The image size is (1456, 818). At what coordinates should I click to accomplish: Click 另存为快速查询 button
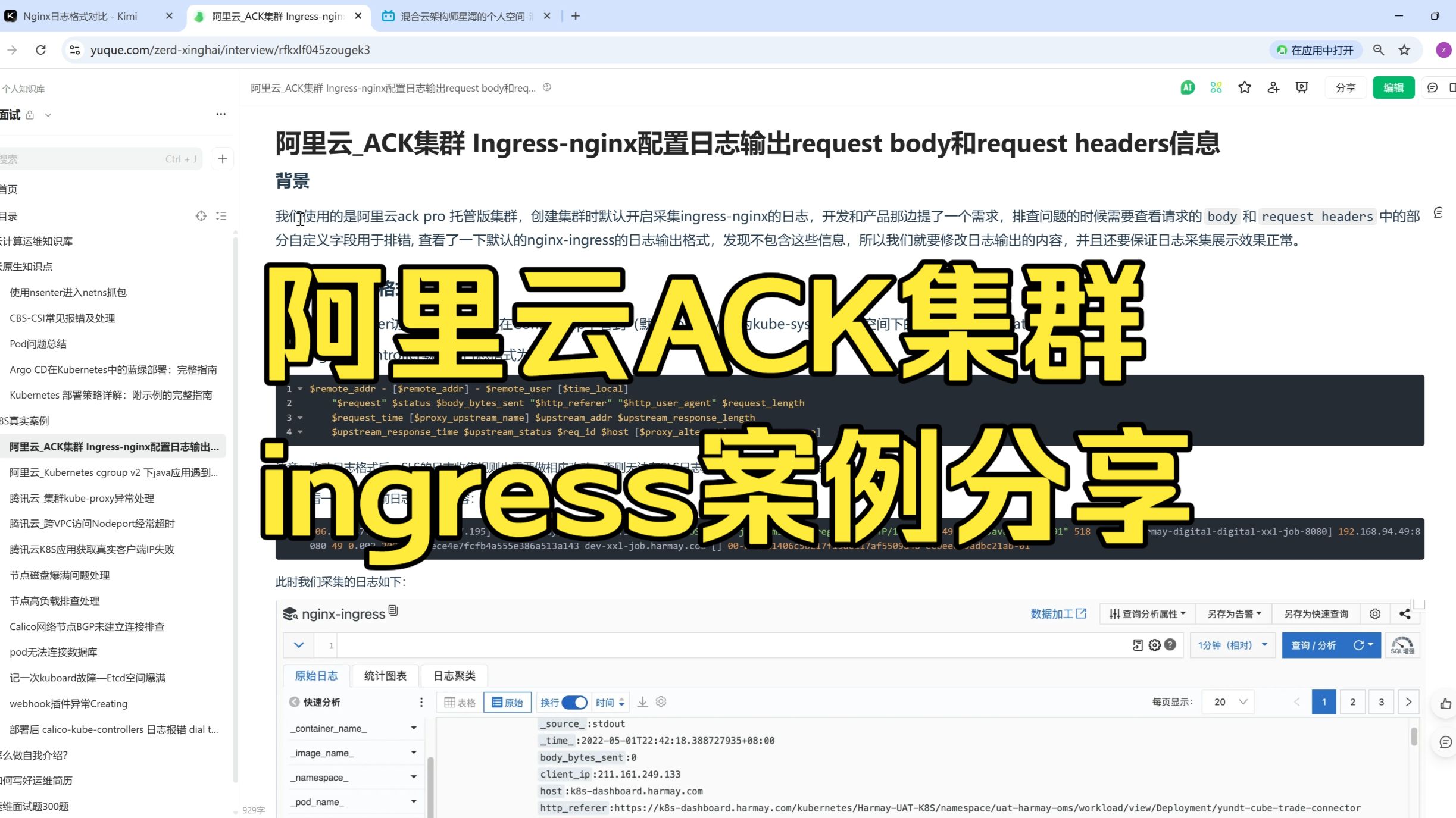pyautogui.click(x=1316, y=614)
